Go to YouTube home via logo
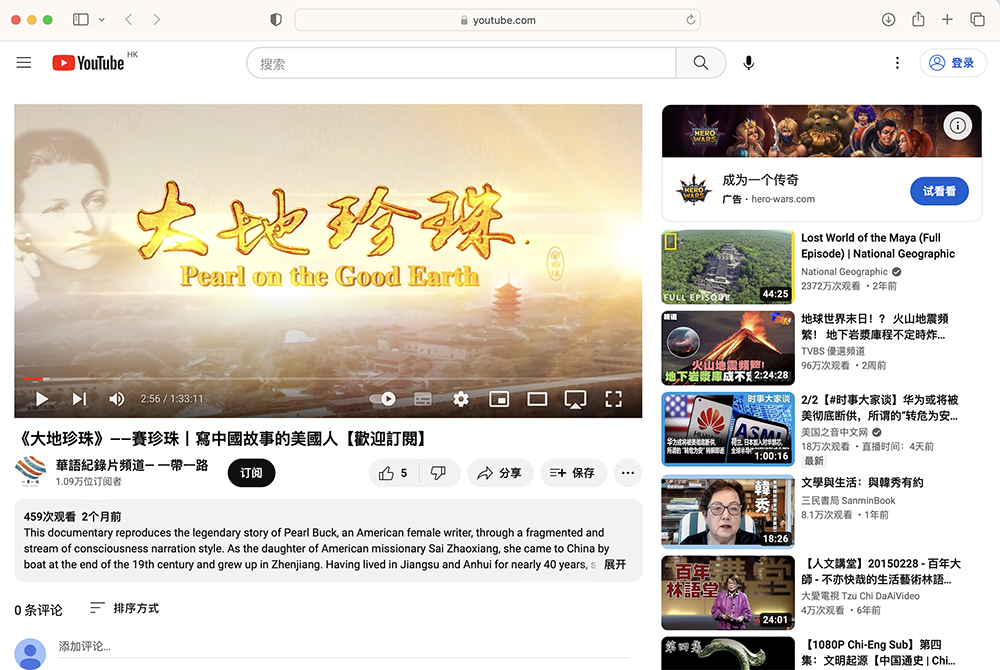1000x670 pixels. tap(89, 62)
